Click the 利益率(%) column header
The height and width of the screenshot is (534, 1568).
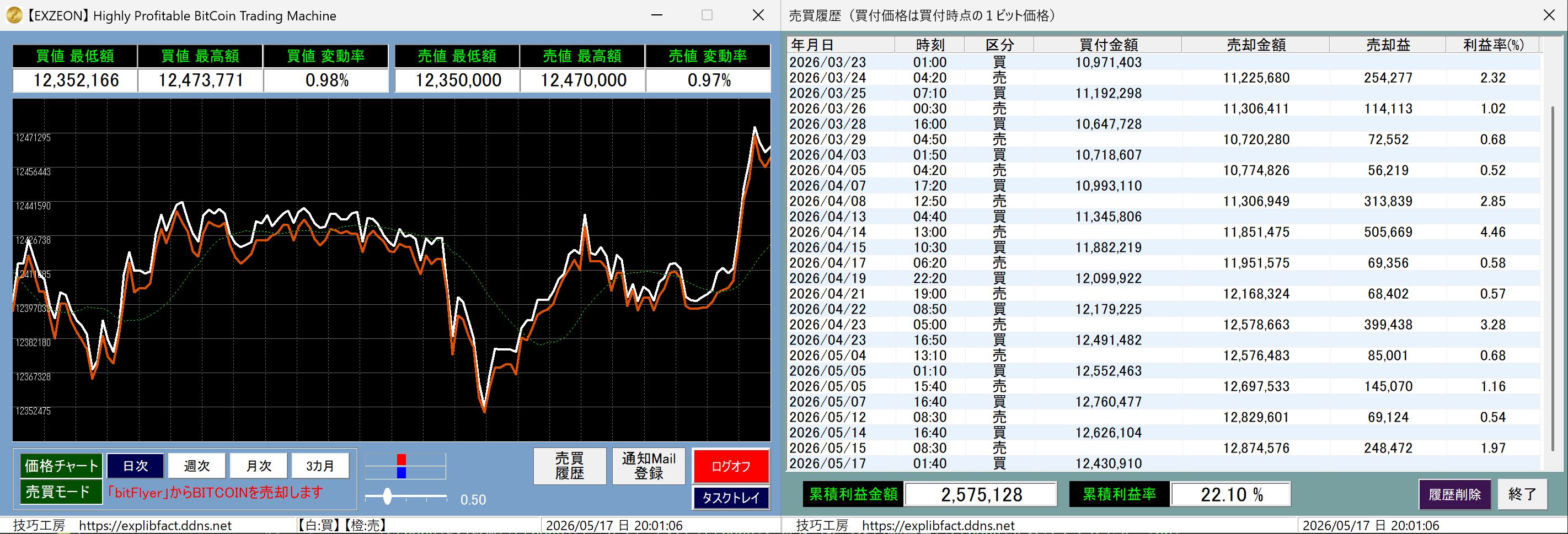pos(1492,45)
